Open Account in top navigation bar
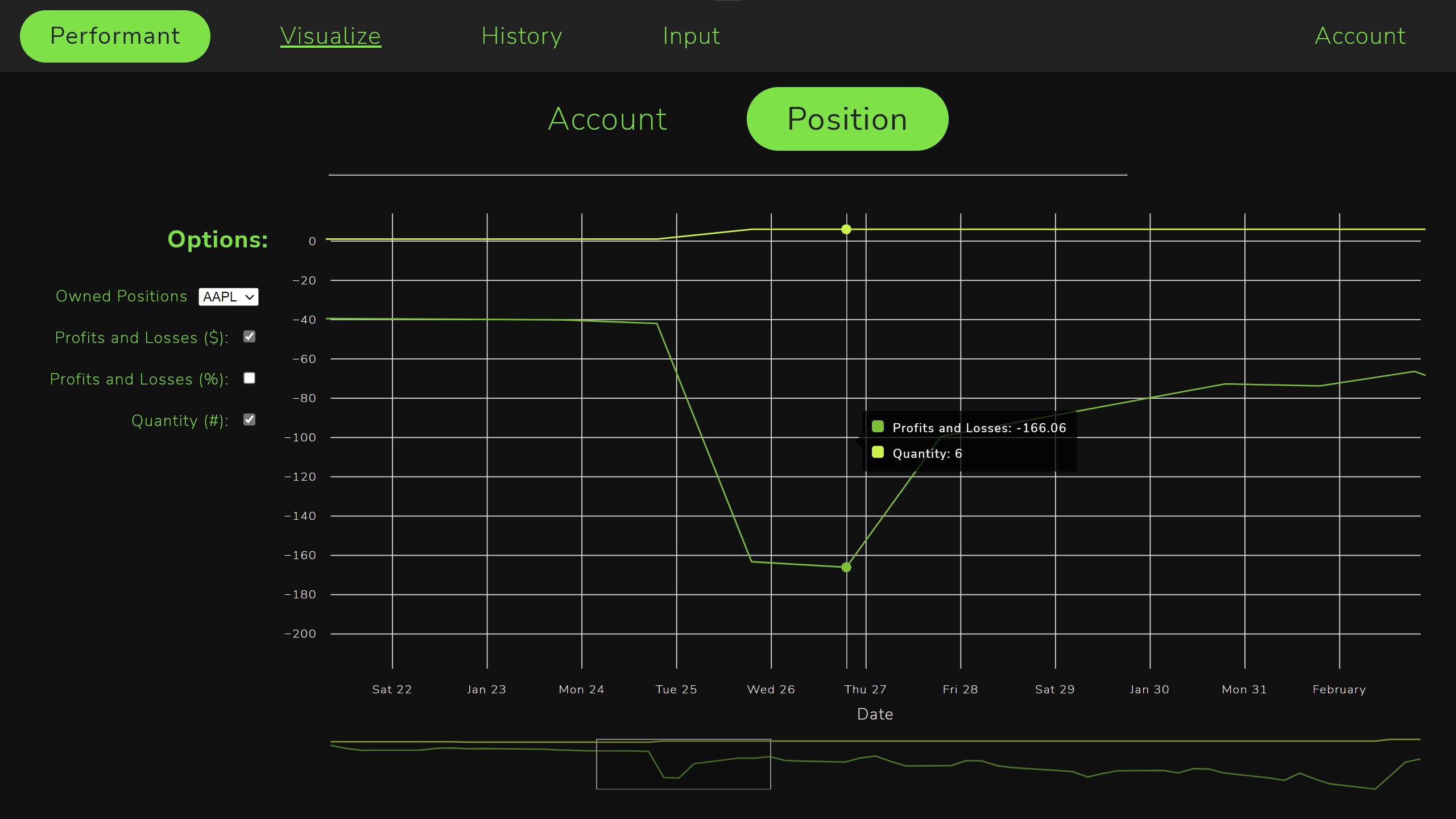1456x819 pixels. point(1360,36)
